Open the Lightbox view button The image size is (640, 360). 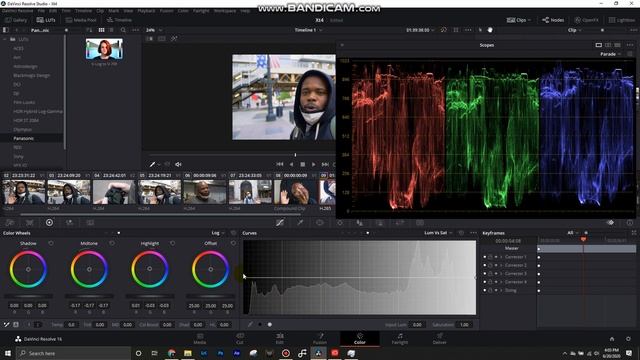point(622,20)
